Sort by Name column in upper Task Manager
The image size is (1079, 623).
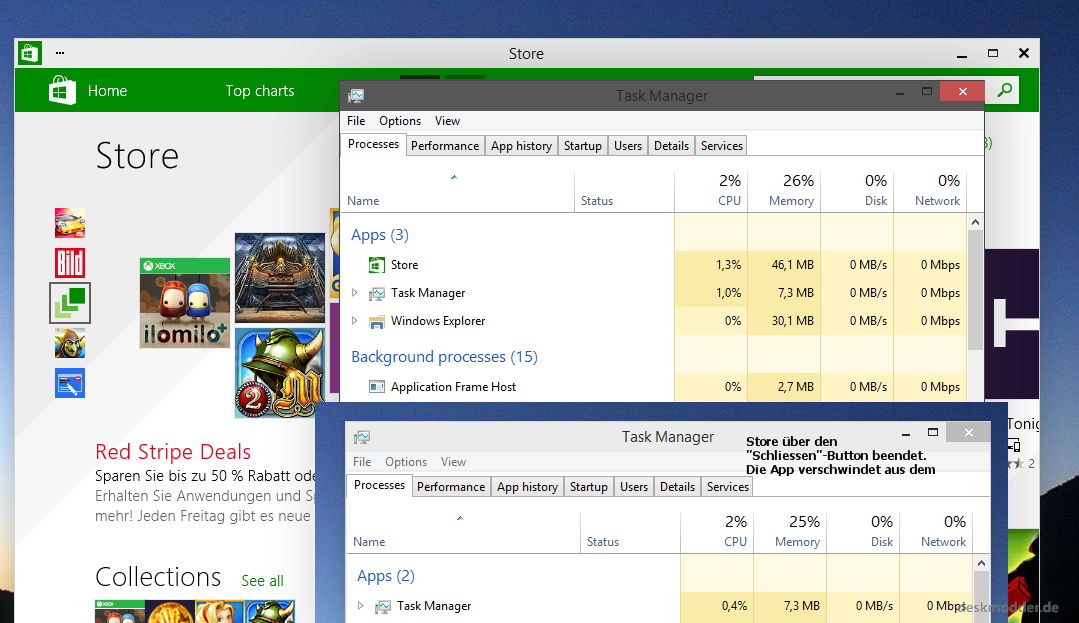(x=458, y=190)
